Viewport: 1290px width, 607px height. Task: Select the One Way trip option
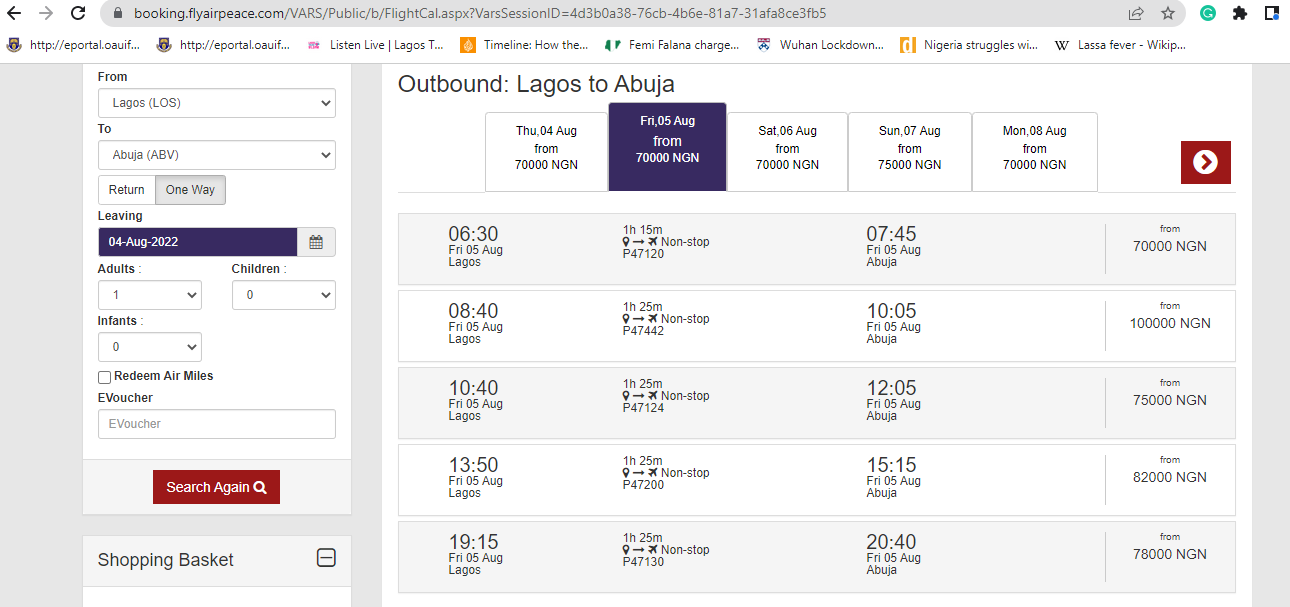pyautogui.click(x=190, y=190)
